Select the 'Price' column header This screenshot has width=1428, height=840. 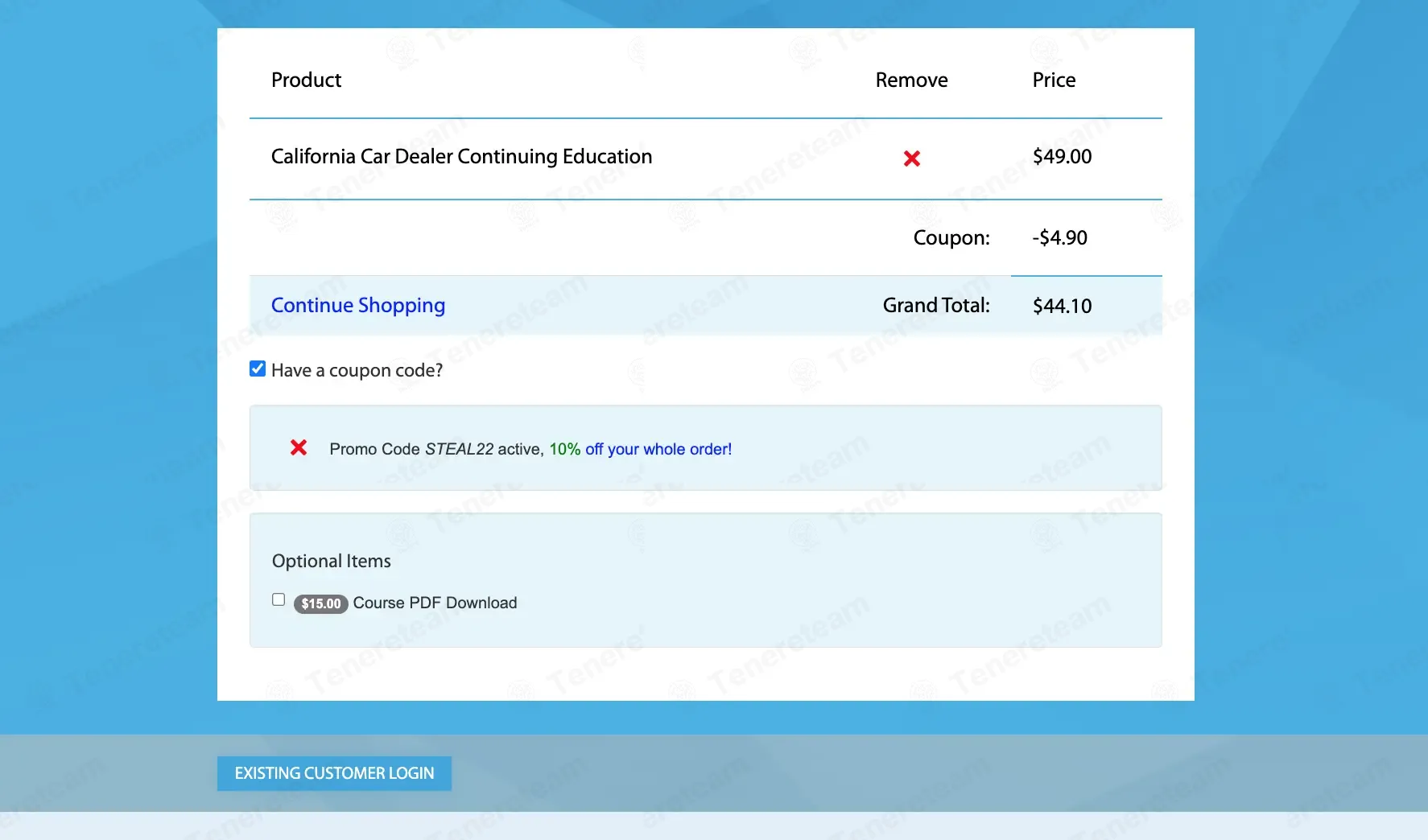1054,80
